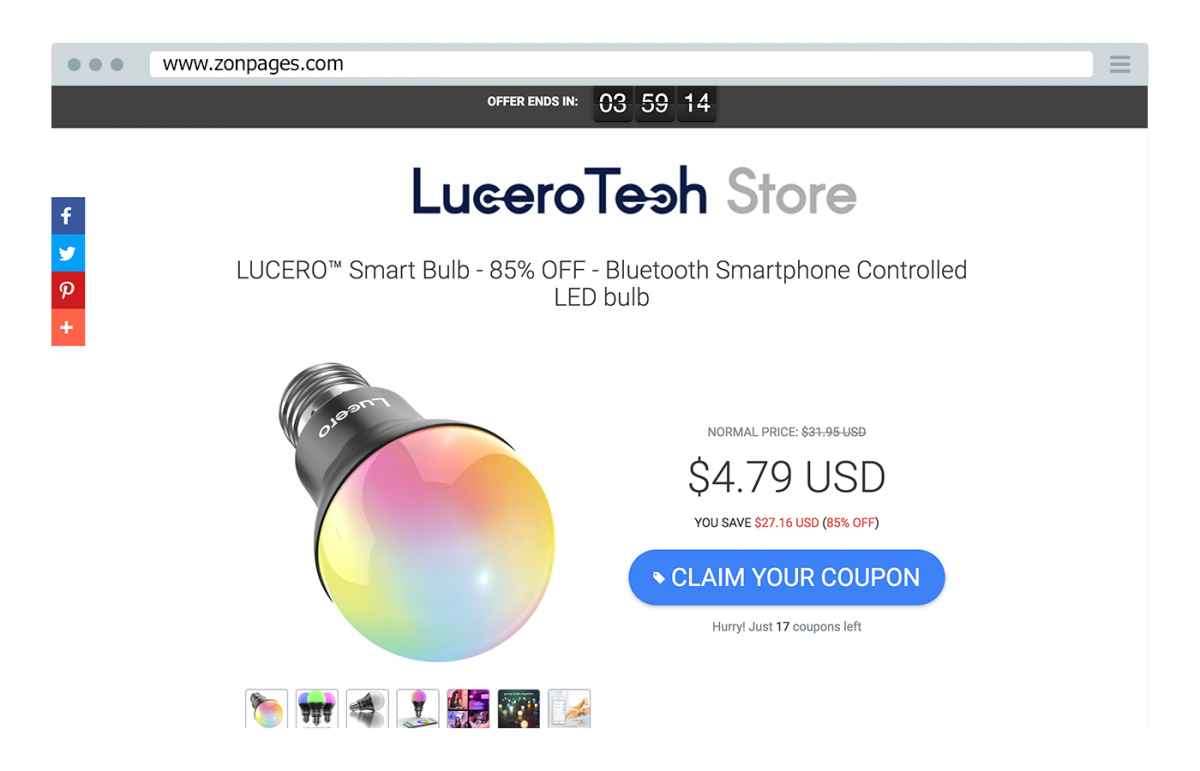
Task: Click the CLAIM YOUR COUPON button
Action: click(x=786, y=577)
